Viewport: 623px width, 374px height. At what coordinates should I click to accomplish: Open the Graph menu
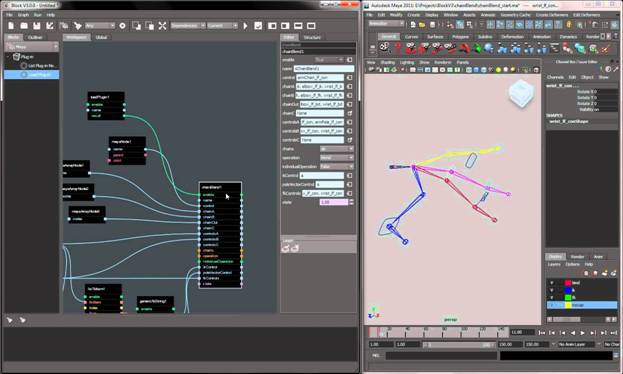tap(23, 15)
